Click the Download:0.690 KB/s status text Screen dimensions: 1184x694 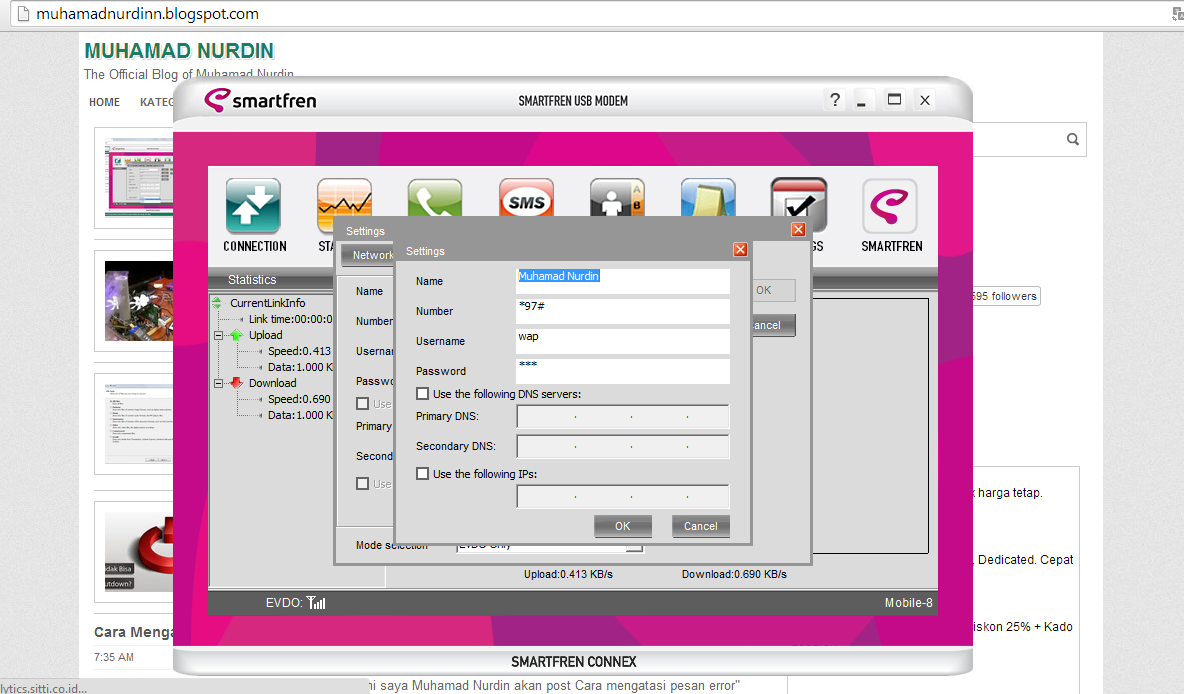[x=734, y=574]
